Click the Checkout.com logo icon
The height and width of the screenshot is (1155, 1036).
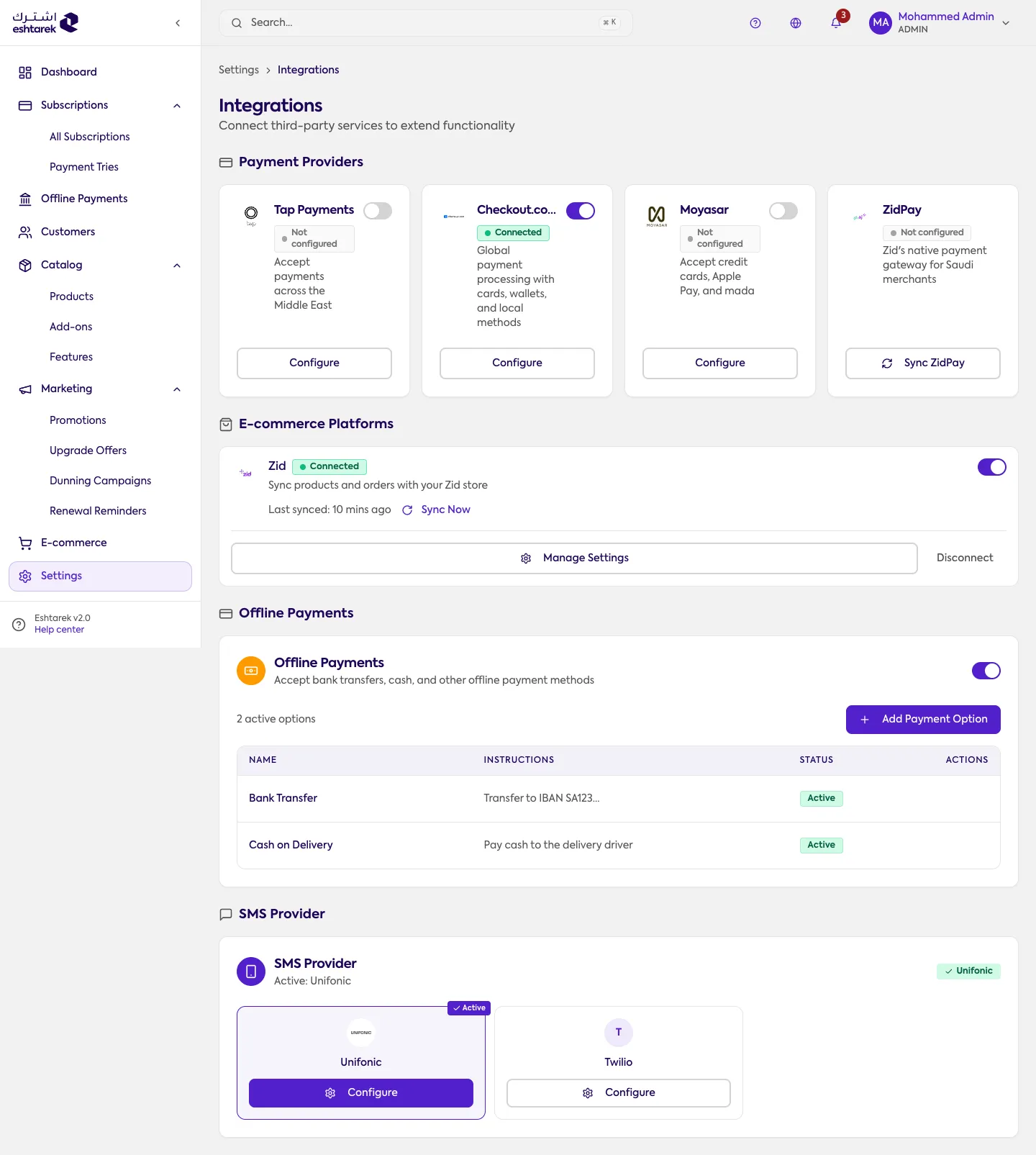click(x=454, y=216)
